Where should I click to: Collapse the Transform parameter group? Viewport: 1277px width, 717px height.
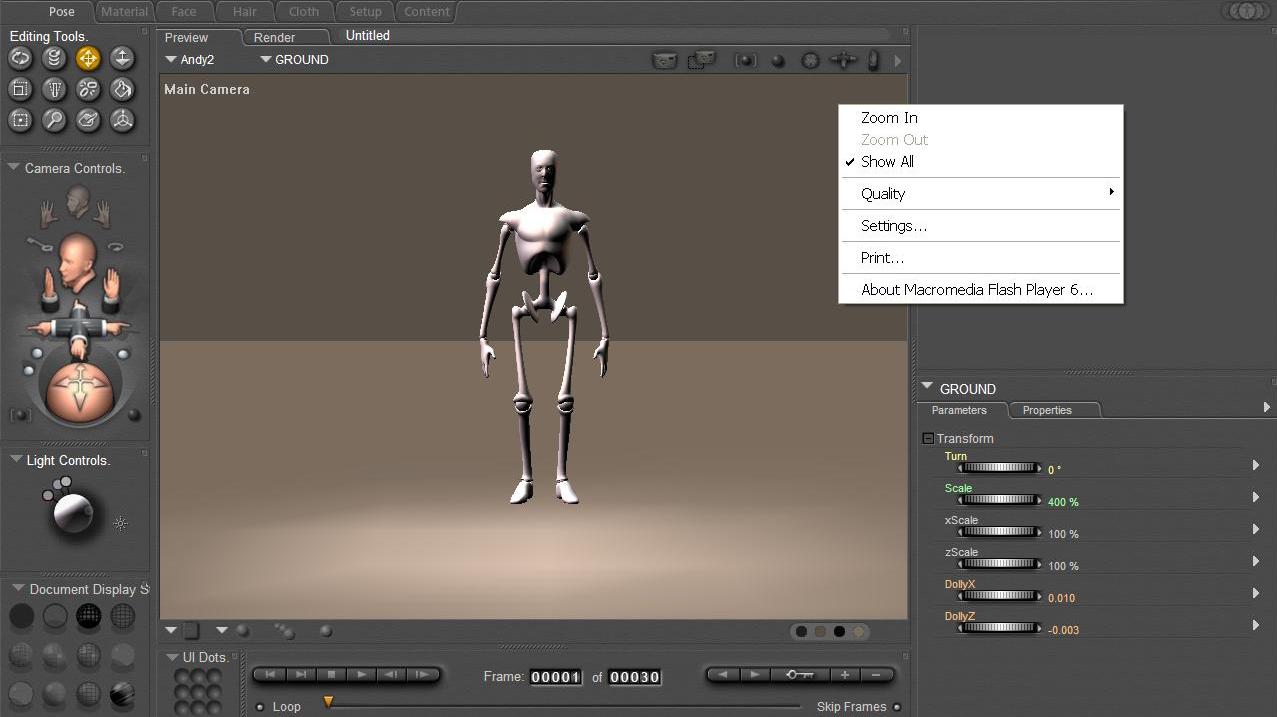(x=928, y=439)
